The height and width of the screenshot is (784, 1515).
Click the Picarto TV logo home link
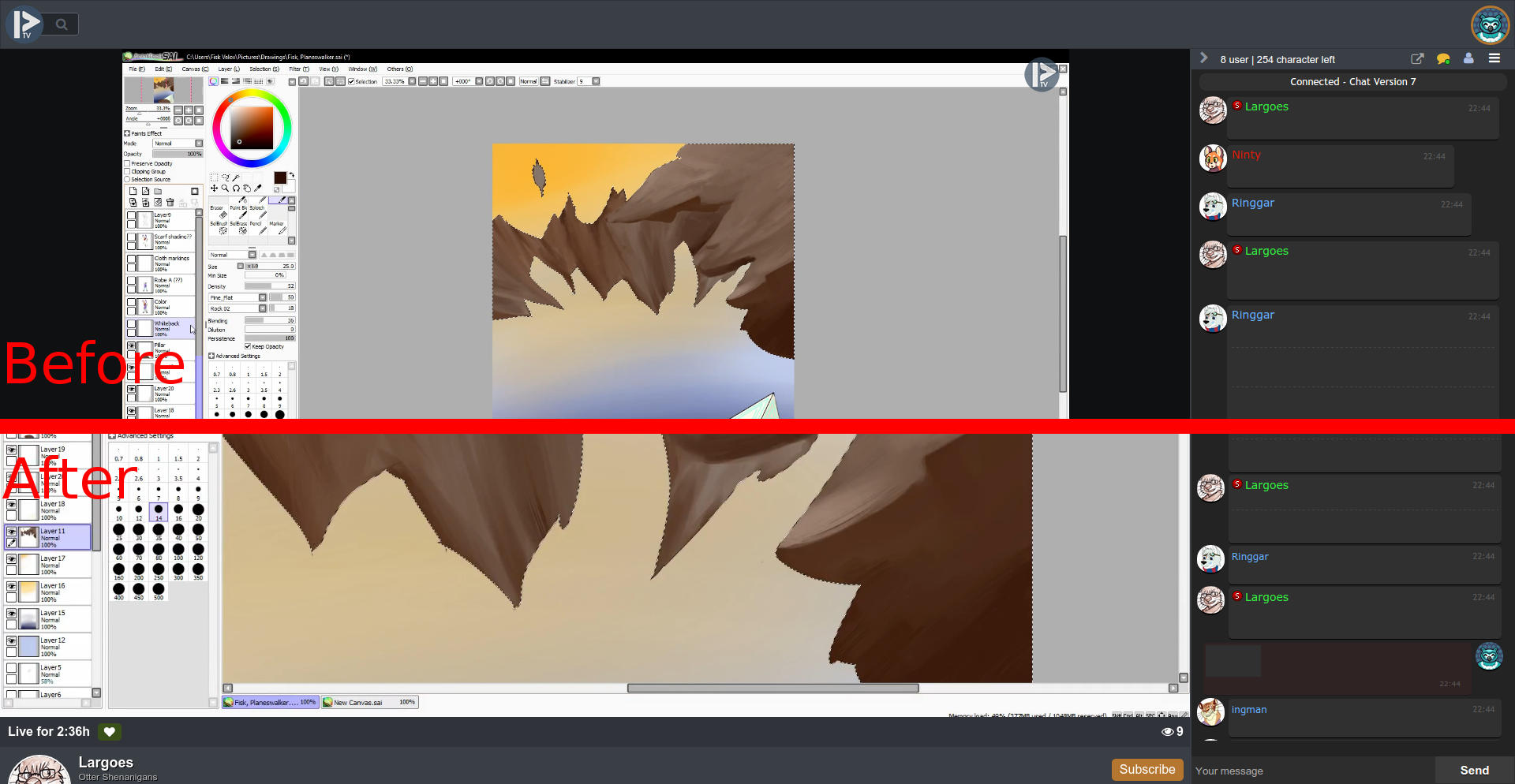coord(25,24)
